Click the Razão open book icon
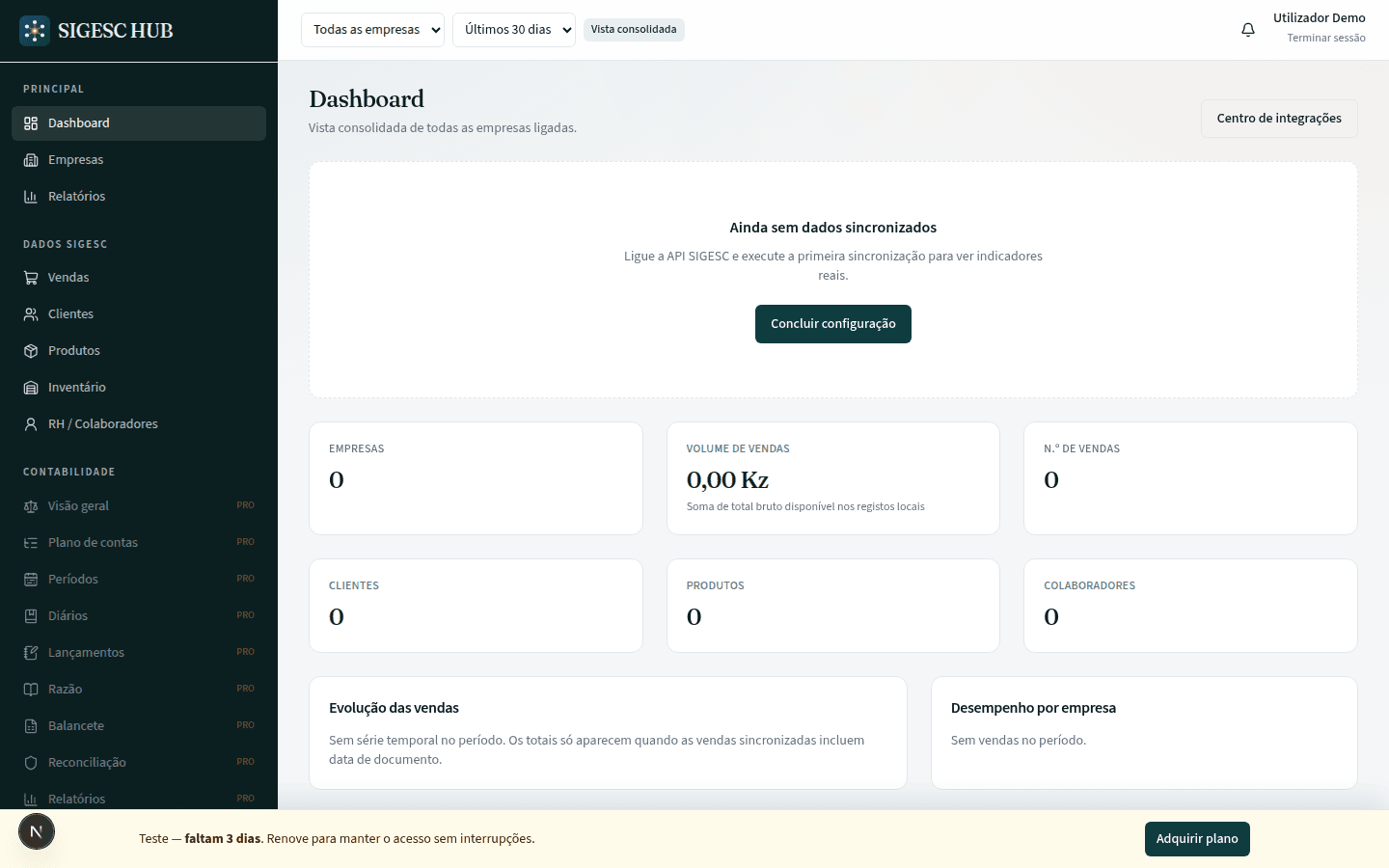Screen dimensions: 1389x868 tap(31, 690)
